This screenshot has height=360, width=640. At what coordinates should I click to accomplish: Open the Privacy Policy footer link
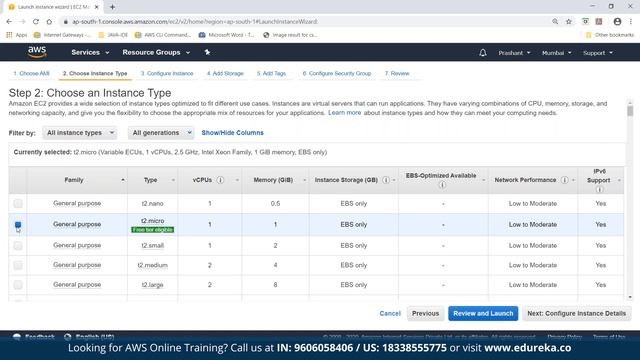pos(564,337)
